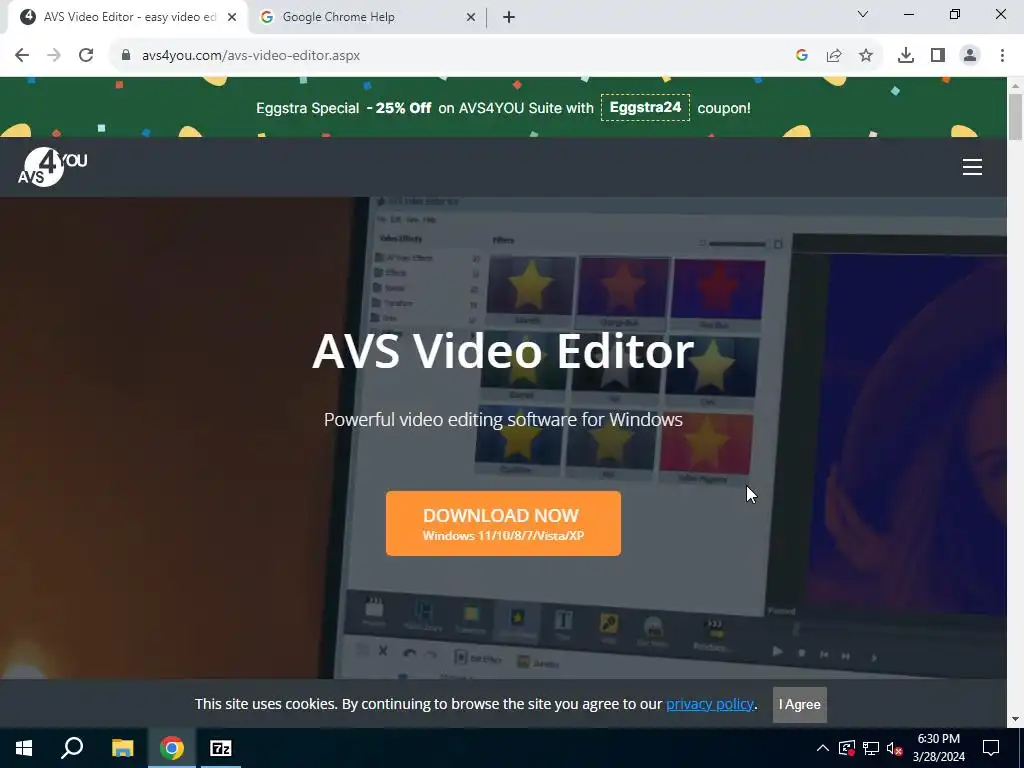This screenshot has width=1024, height=768.
Task: Close the Google Chrome Help tab
Action: (x=471, y=18)
